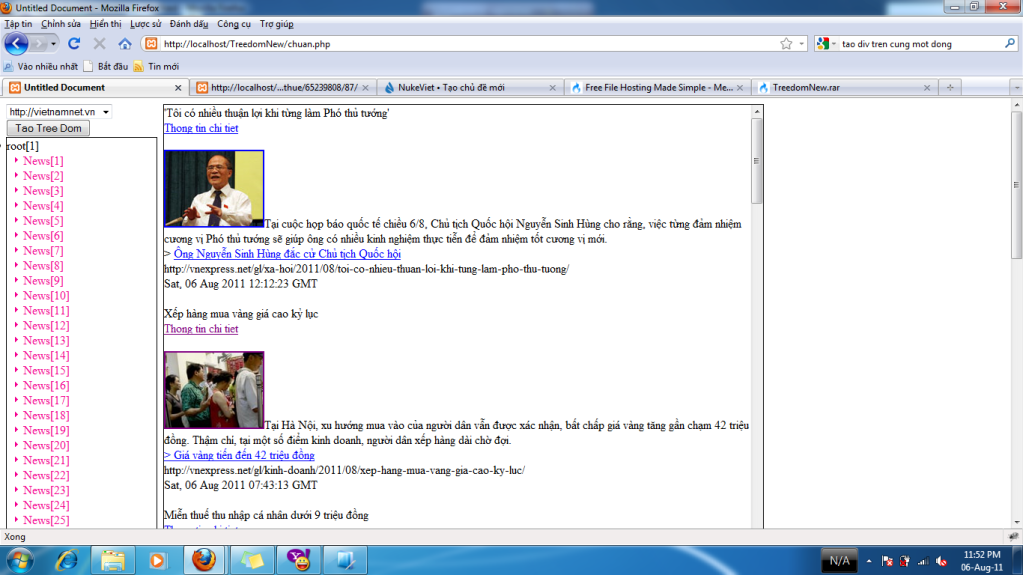Screen dimensions: 1023x575
Task: Open the Đánh dấu menu
Action: (189, 24)
